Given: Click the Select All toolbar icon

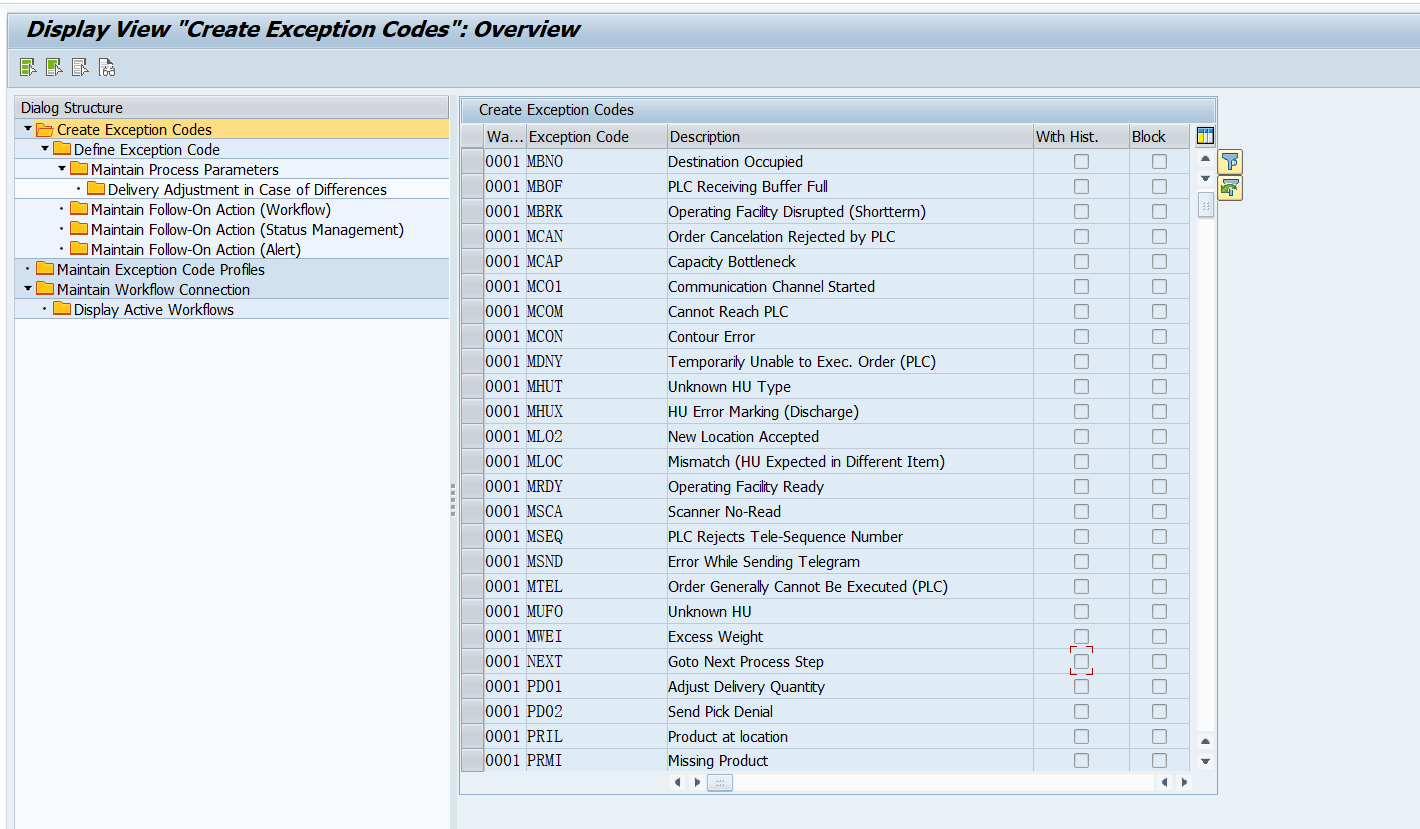Looking at the screenshot, I should (x=28, y=68).
